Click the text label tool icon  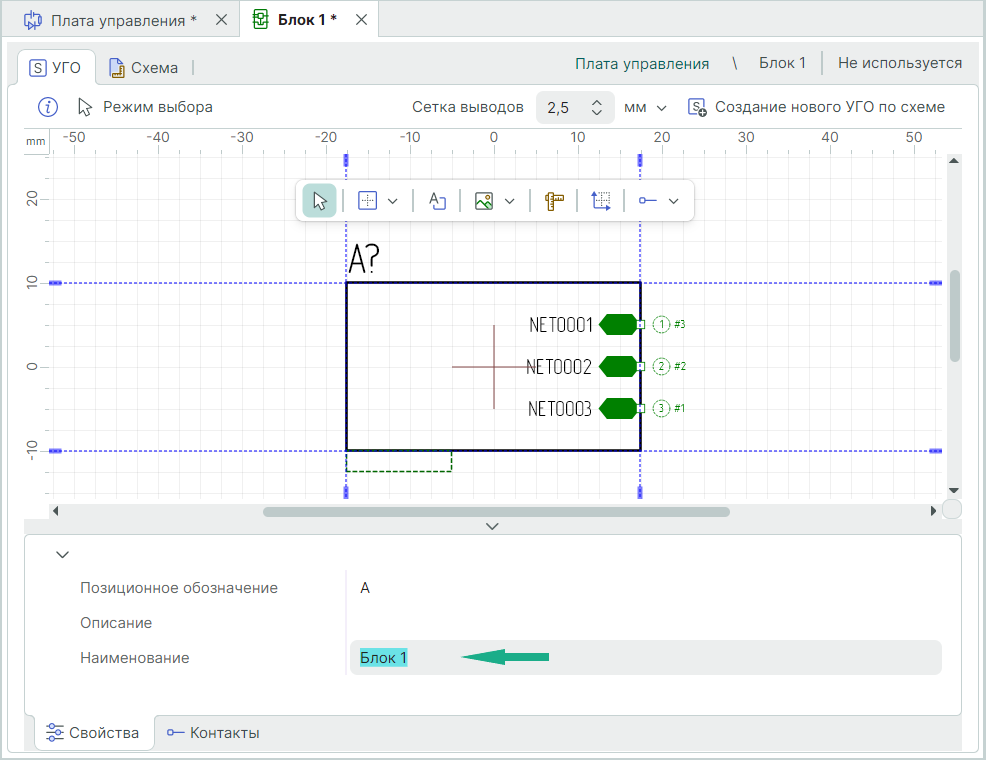[437, 201]
